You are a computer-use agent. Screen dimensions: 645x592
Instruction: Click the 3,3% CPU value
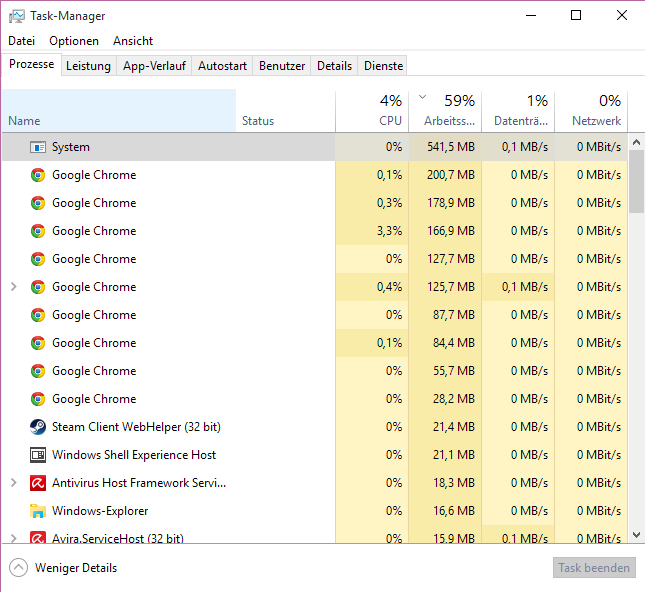[390, 231]
